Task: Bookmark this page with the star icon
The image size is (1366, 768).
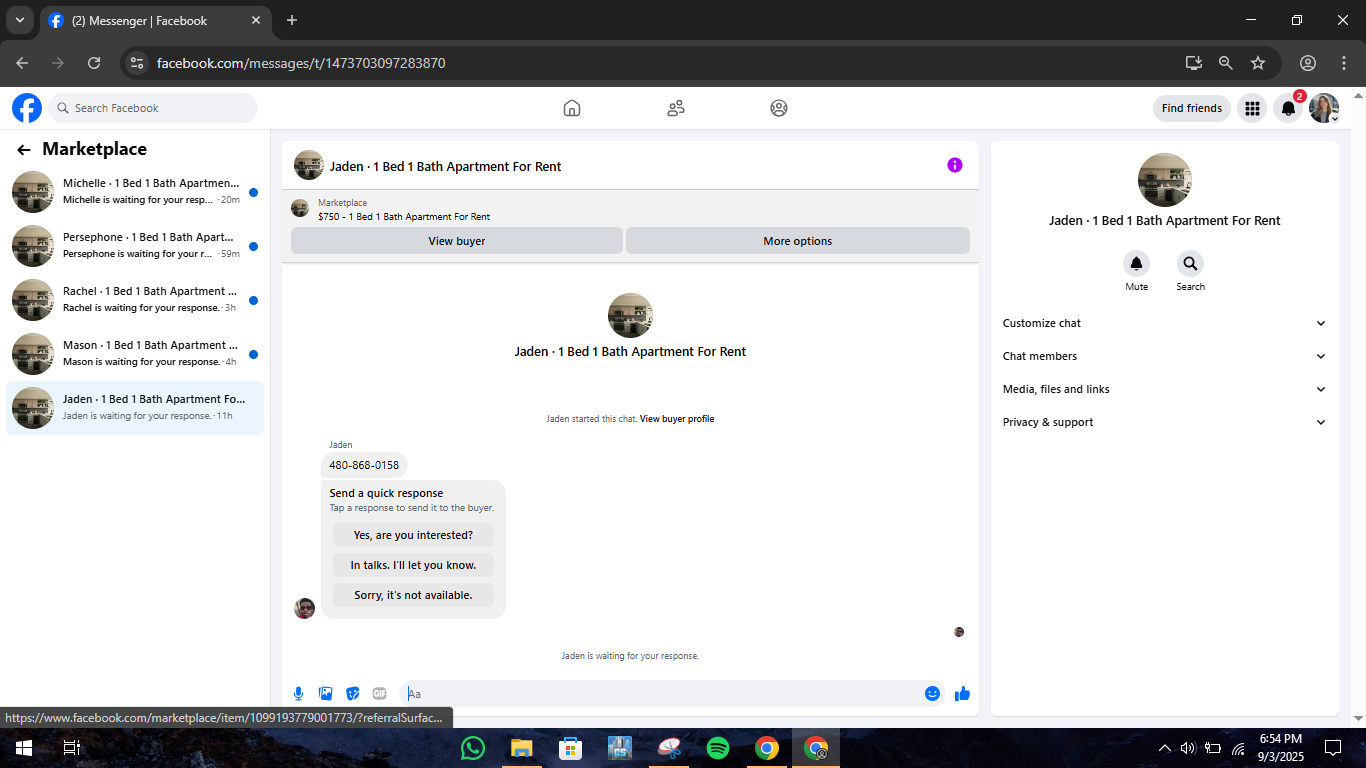Action: [1258, 63]
